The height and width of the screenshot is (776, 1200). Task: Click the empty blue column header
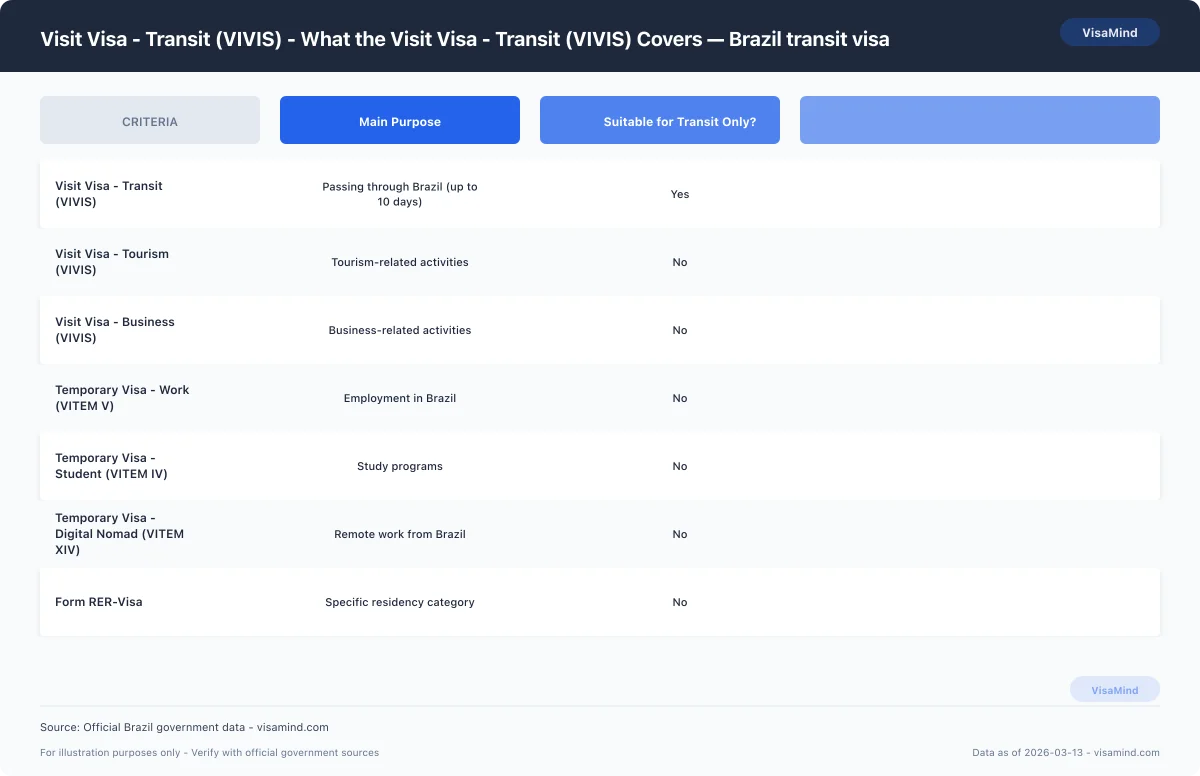979,120
